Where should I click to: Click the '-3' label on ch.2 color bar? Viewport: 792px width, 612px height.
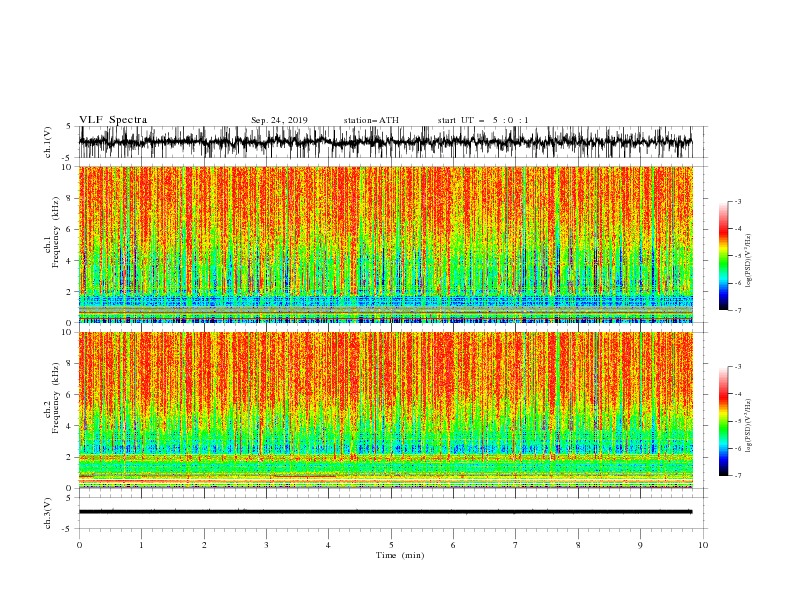click(x=737, y=367)
